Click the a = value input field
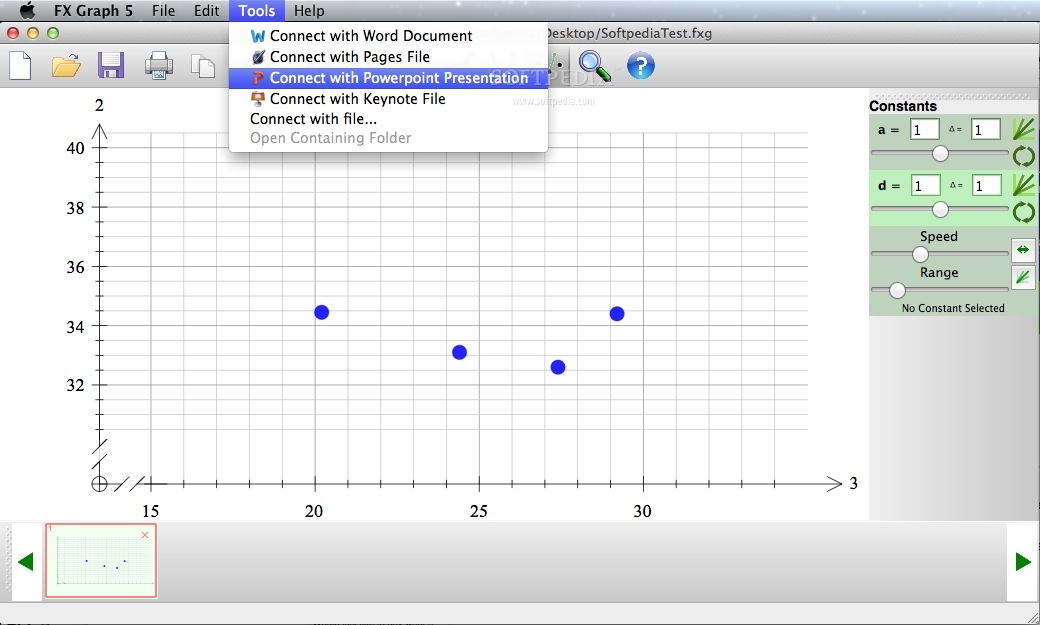This screenshot has height=625, width=1040. pos(925,129)
